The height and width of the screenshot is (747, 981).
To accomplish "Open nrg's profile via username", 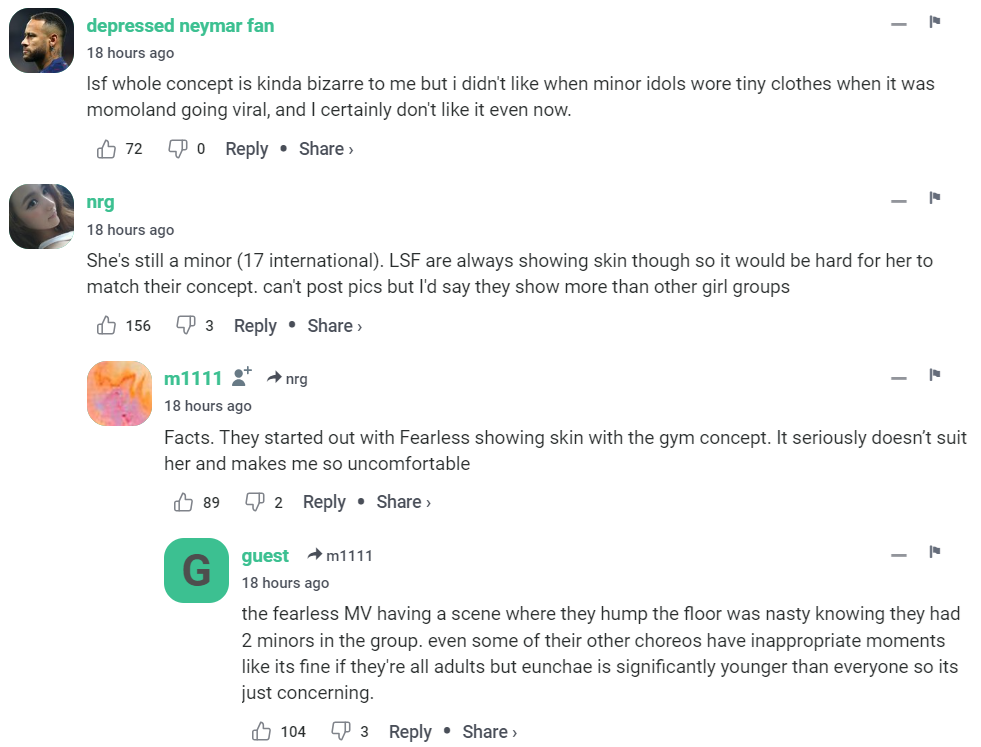I will coord(100,202).
